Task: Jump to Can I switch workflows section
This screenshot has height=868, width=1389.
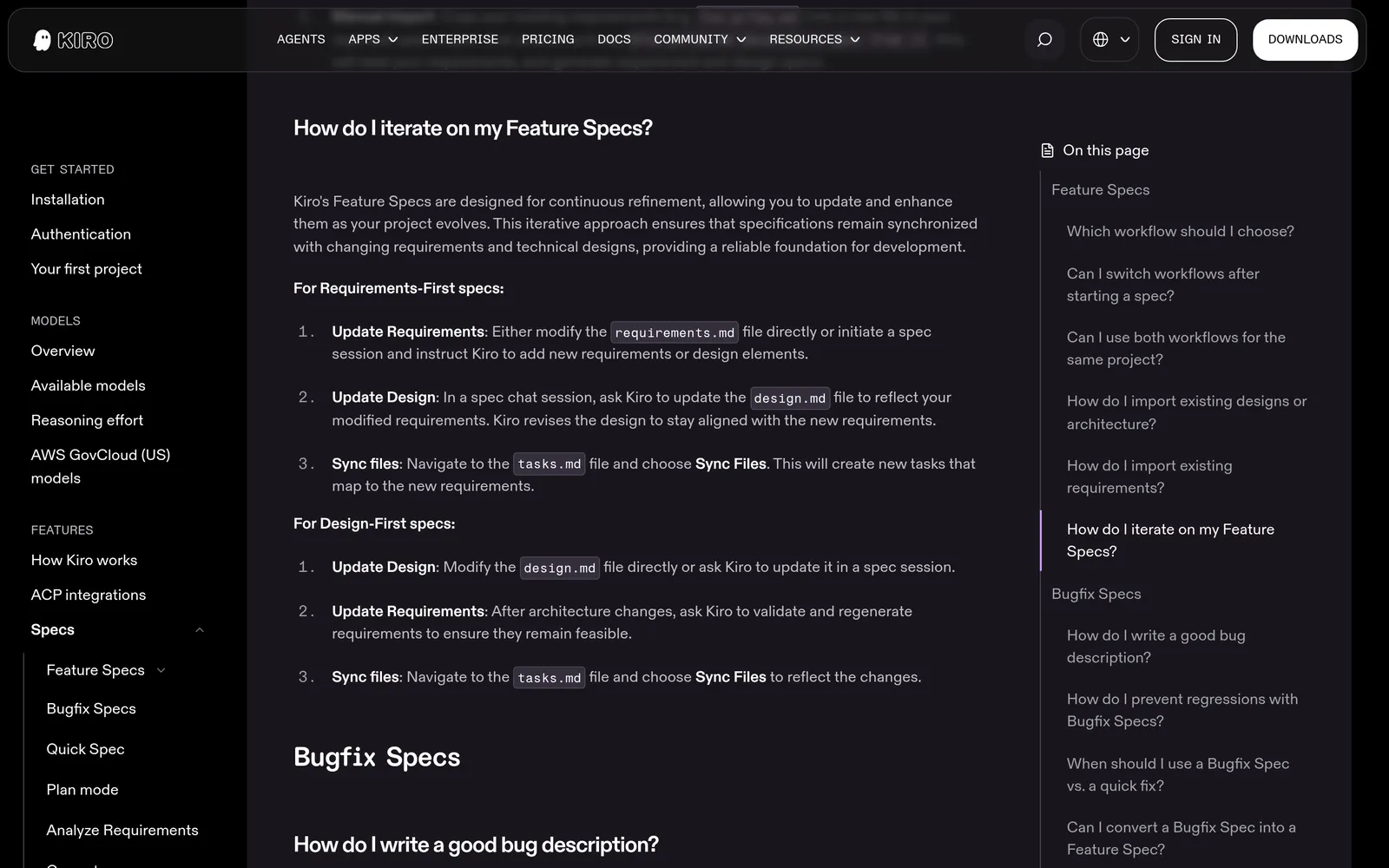Action: (1162, 285)
